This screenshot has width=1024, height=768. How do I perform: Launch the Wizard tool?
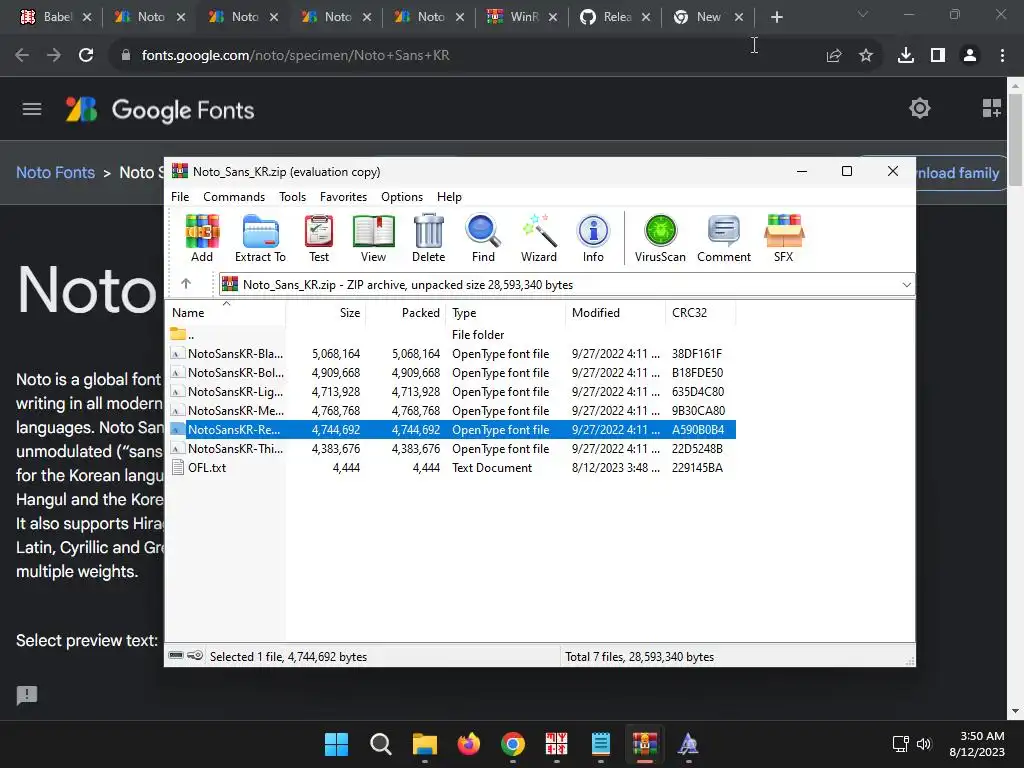[x=539, y=238]
